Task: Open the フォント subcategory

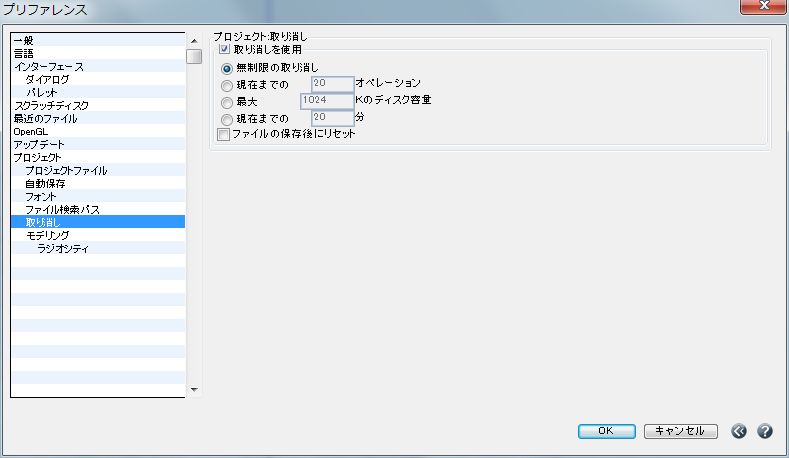Action: point(98,197)
